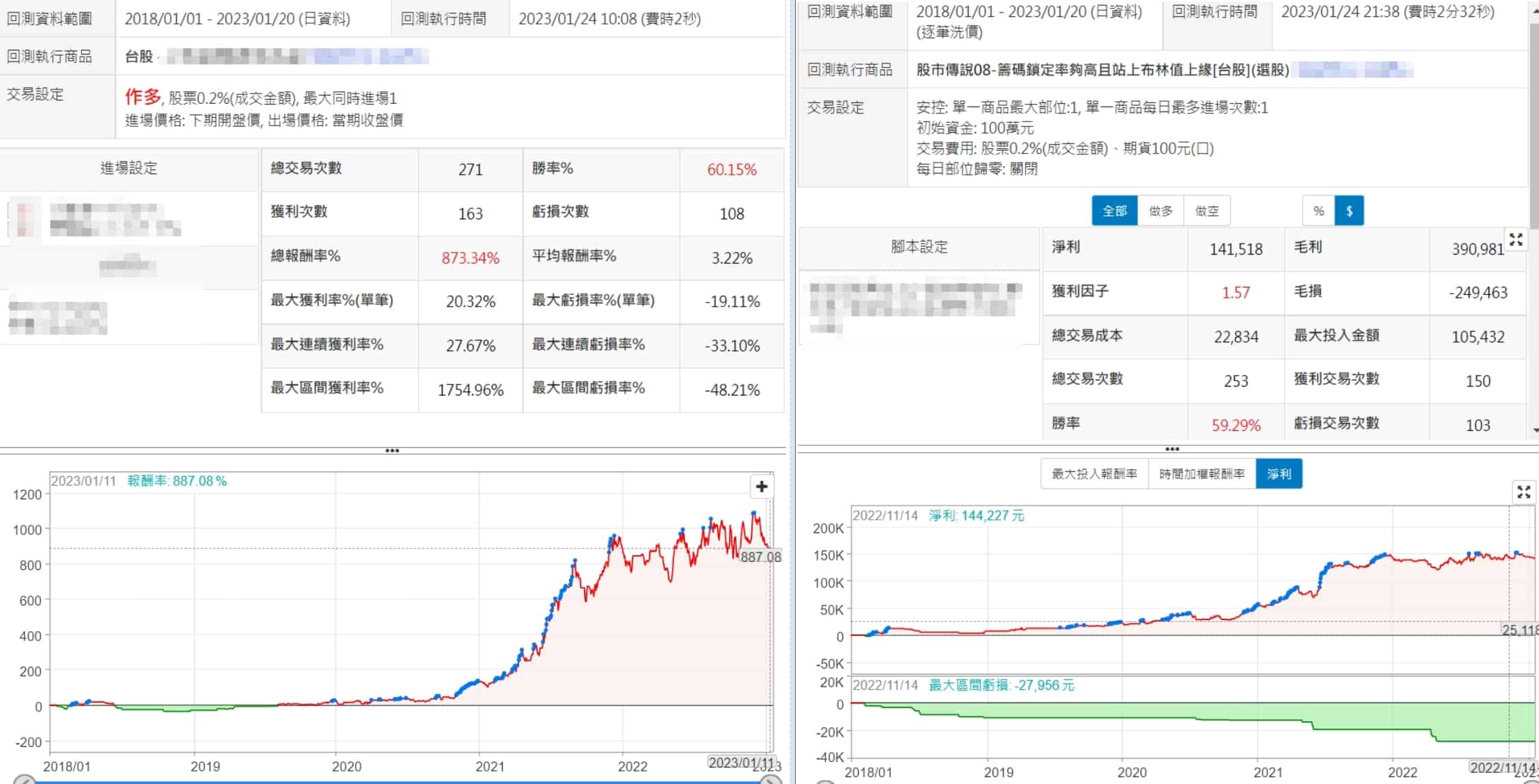Viewport: 1539px width, 784px height.
Task: Expand the statistics table to fullscreen
Action: pyautogui.click(x=1516, y=240)
